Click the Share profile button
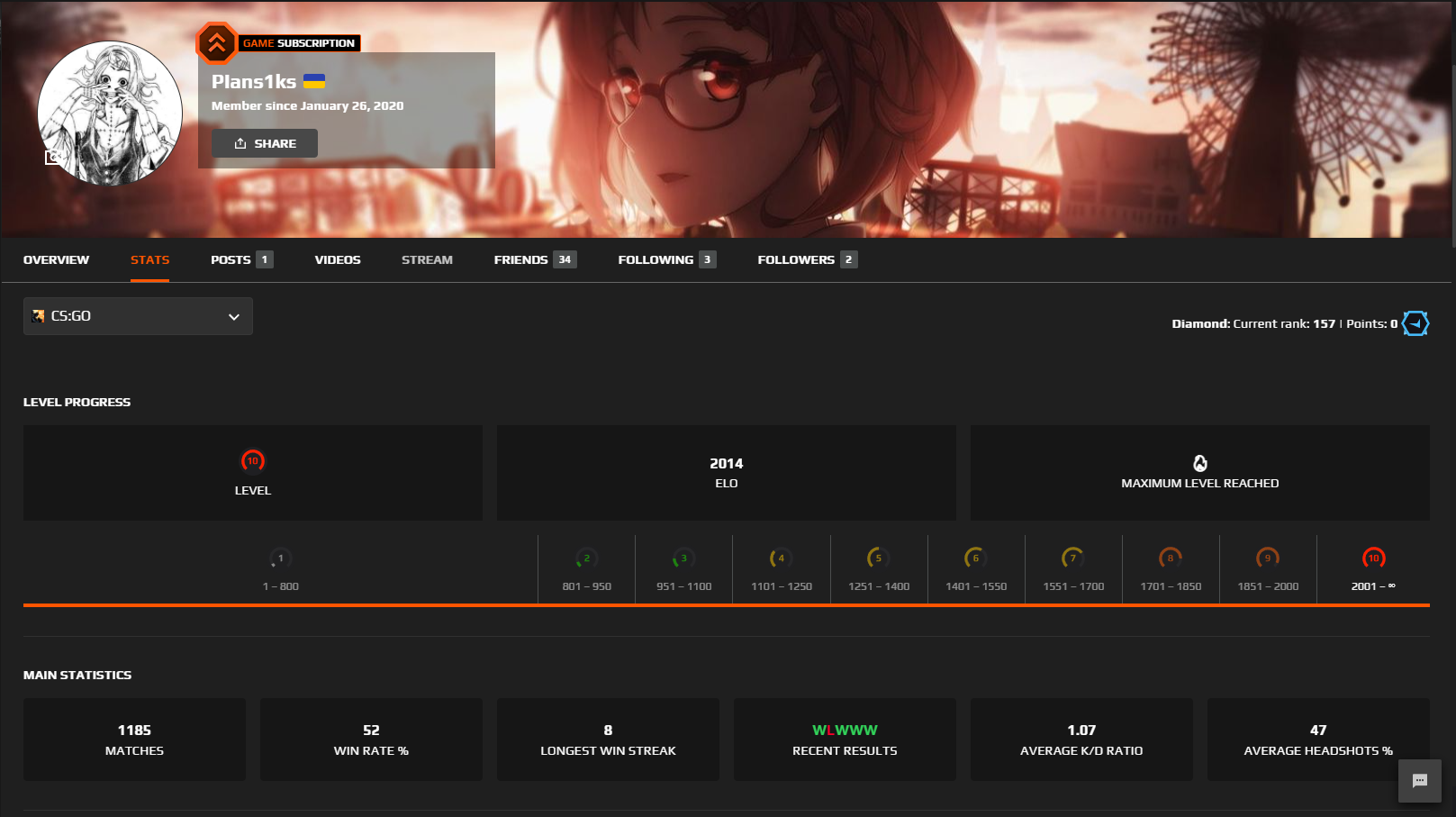 click(265, 143)
